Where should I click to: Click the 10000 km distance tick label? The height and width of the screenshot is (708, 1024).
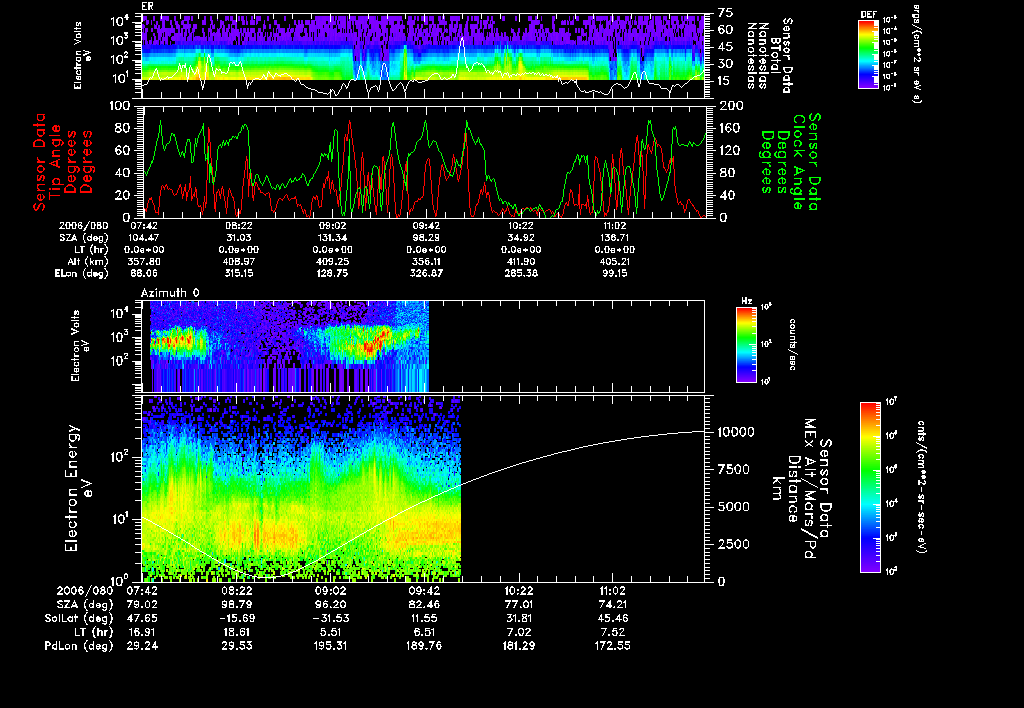[736, 432]
